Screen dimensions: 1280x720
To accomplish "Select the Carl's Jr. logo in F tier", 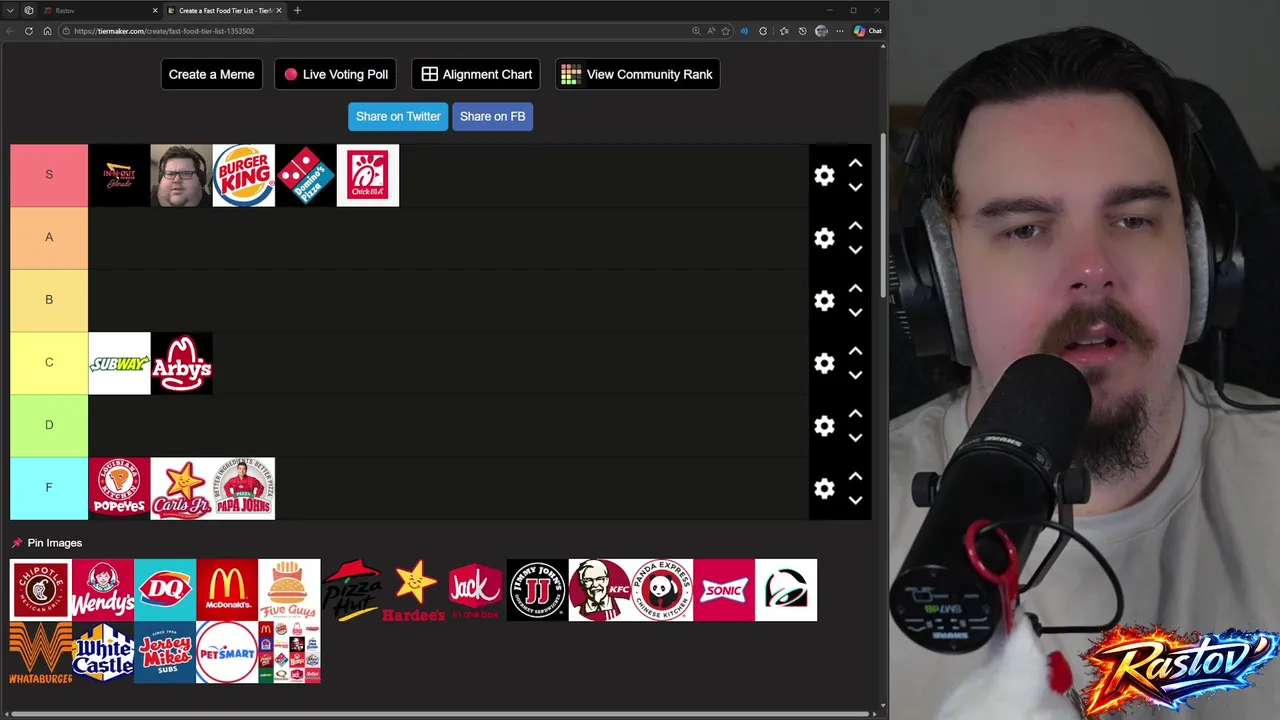I will coord(181,488).
